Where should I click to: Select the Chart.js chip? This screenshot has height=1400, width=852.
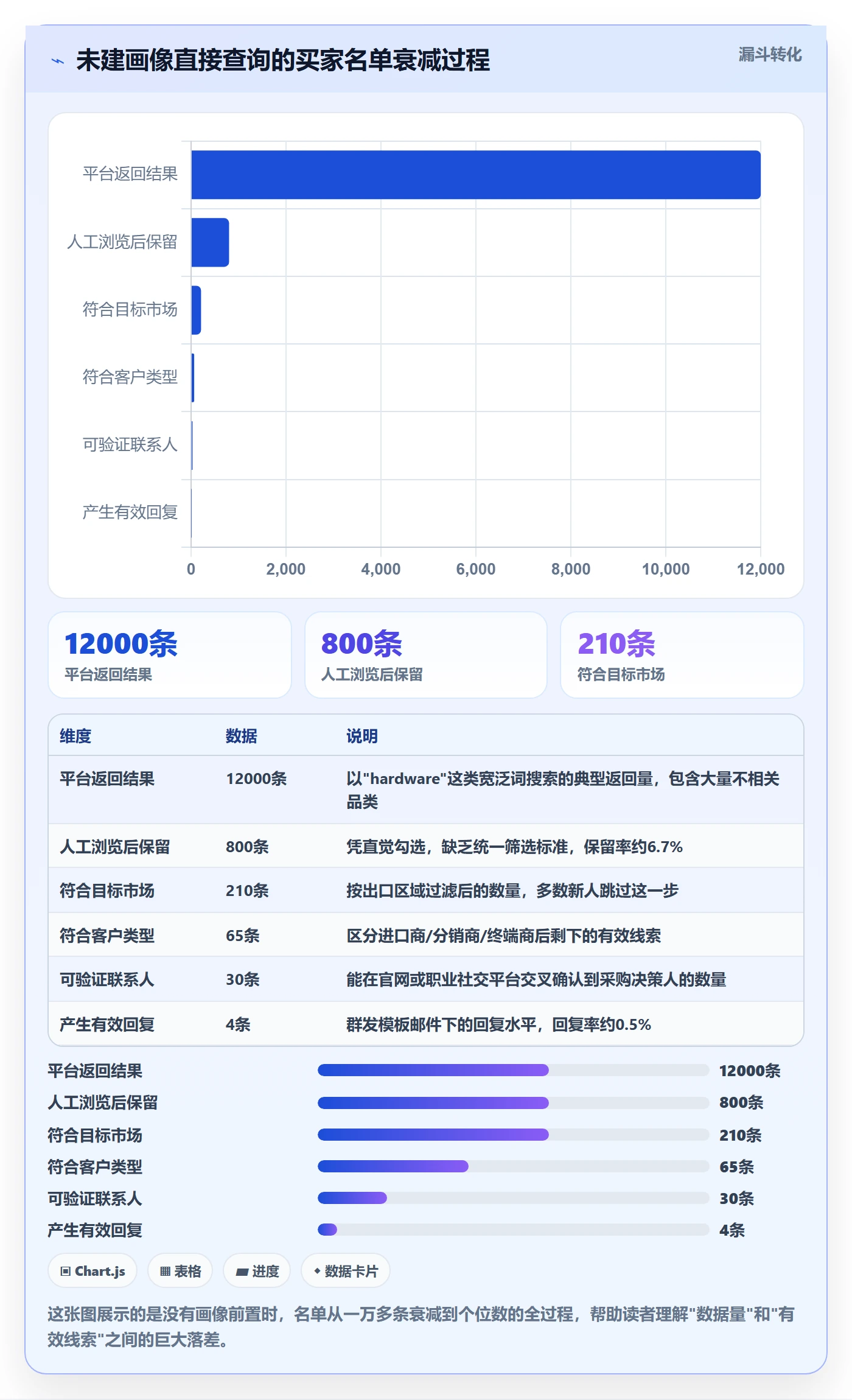(x=93, y=1271)
